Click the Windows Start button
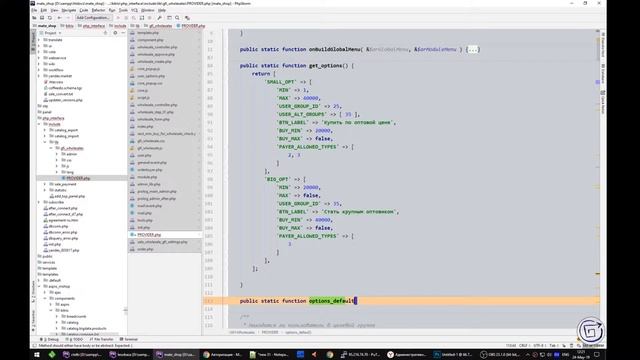The height and width of the screenshot is (360, 640). (37, 355)
